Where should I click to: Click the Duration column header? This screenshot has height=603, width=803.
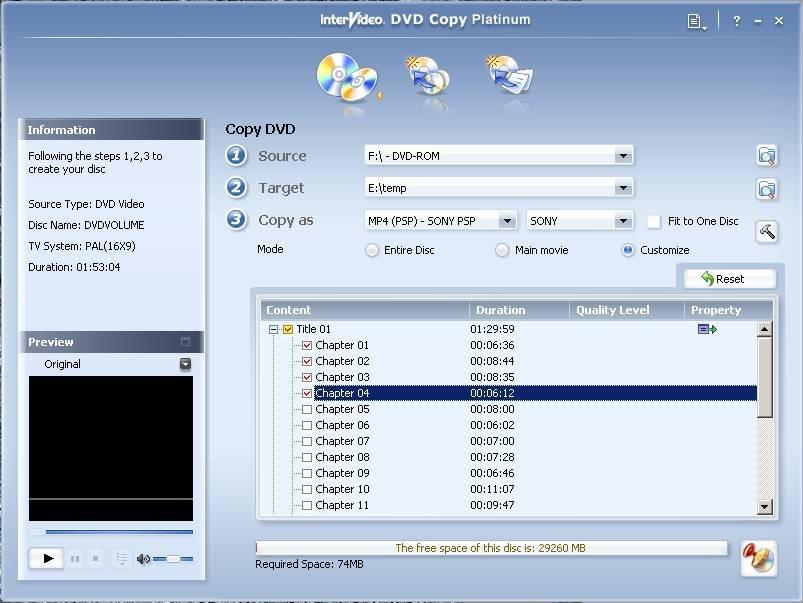coord(519,310)
